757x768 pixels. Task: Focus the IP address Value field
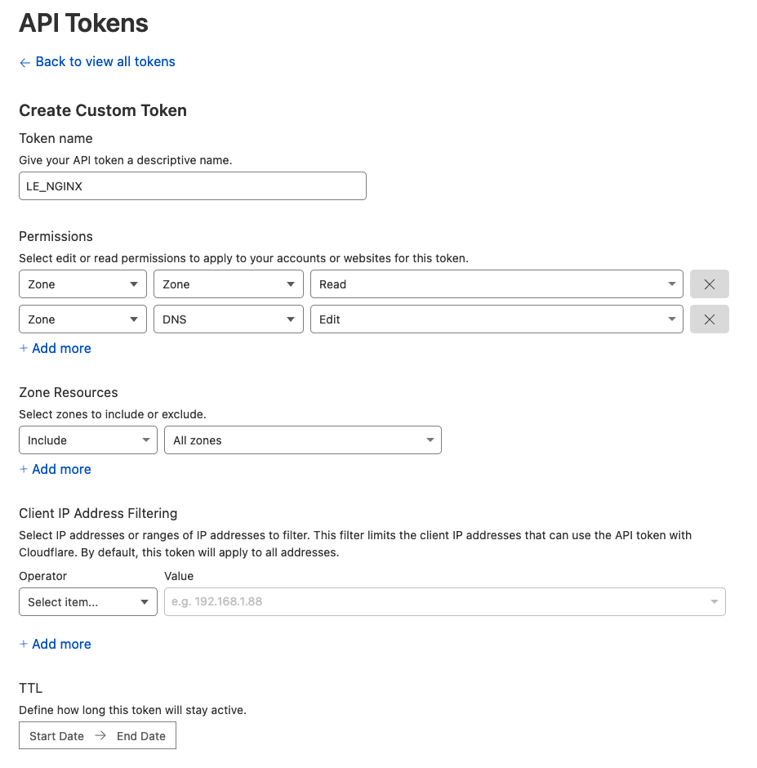click(438, 602)
